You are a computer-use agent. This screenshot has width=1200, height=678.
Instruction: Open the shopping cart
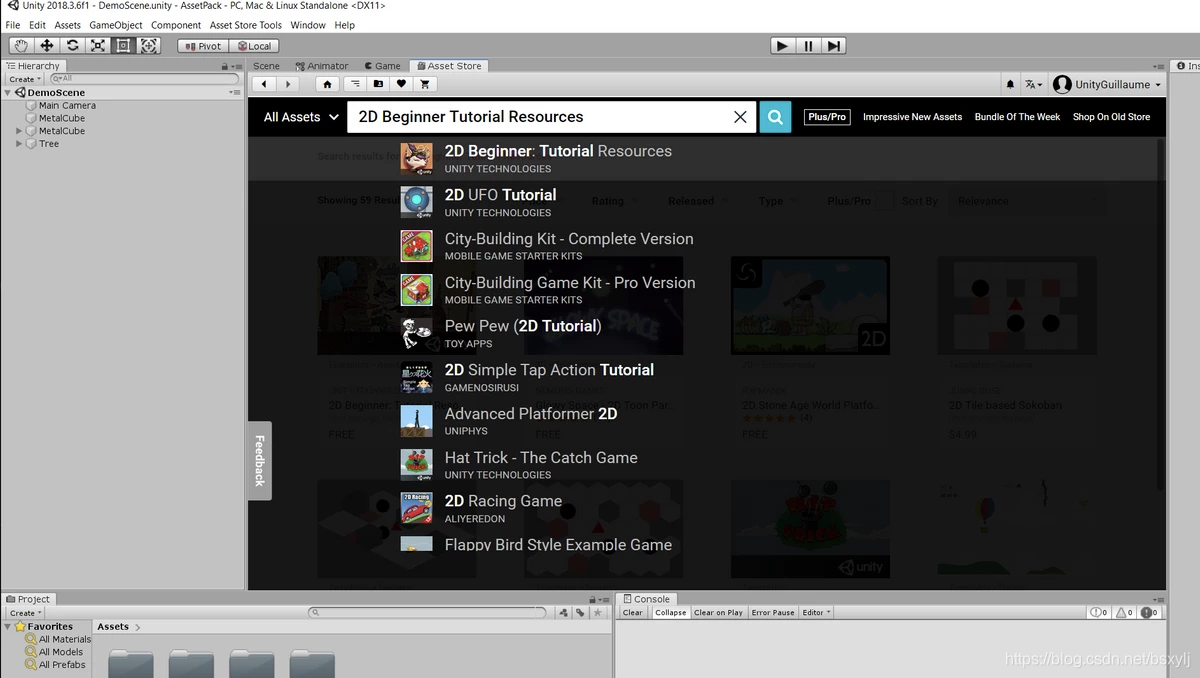425,84
